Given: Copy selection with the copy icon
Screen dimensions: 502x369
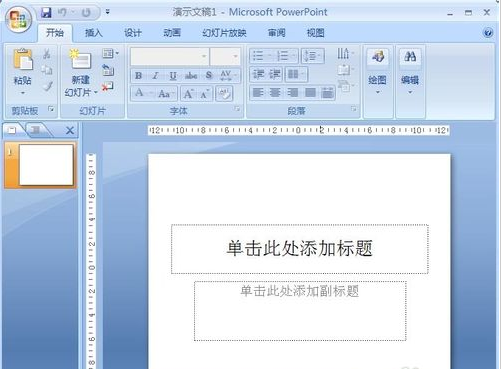Looking at the screenshot, I should (47, 70).
